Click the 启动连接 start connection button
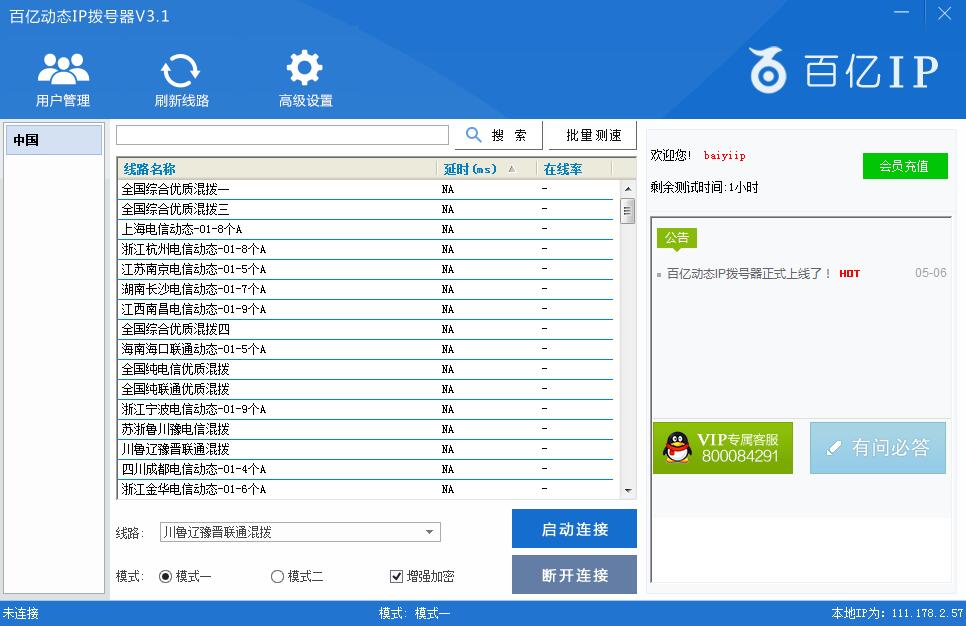This screenshot has height=626, width=966. click(574, 529)
